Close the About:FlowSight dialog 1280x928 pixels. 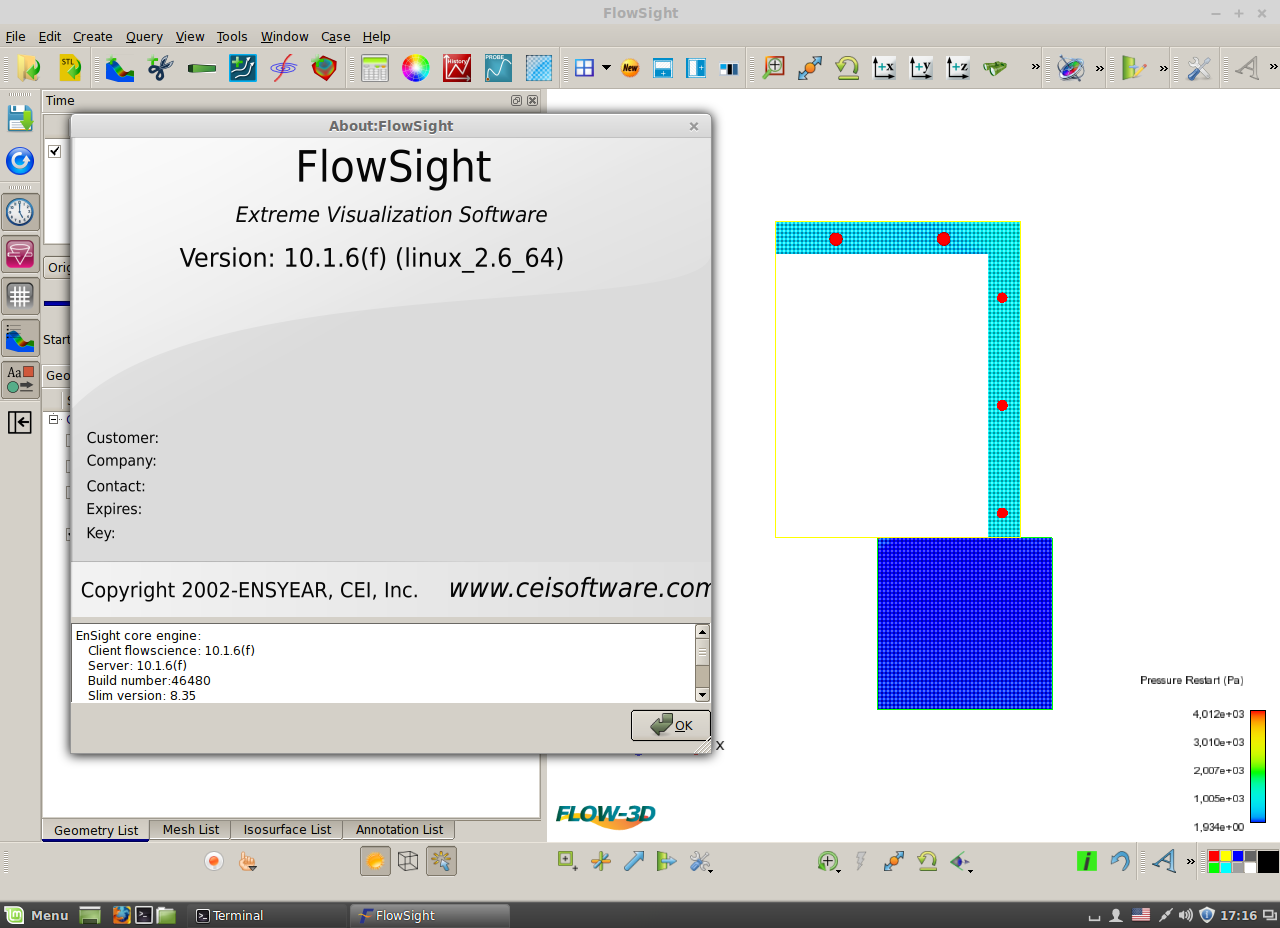(x=694, y=126)
